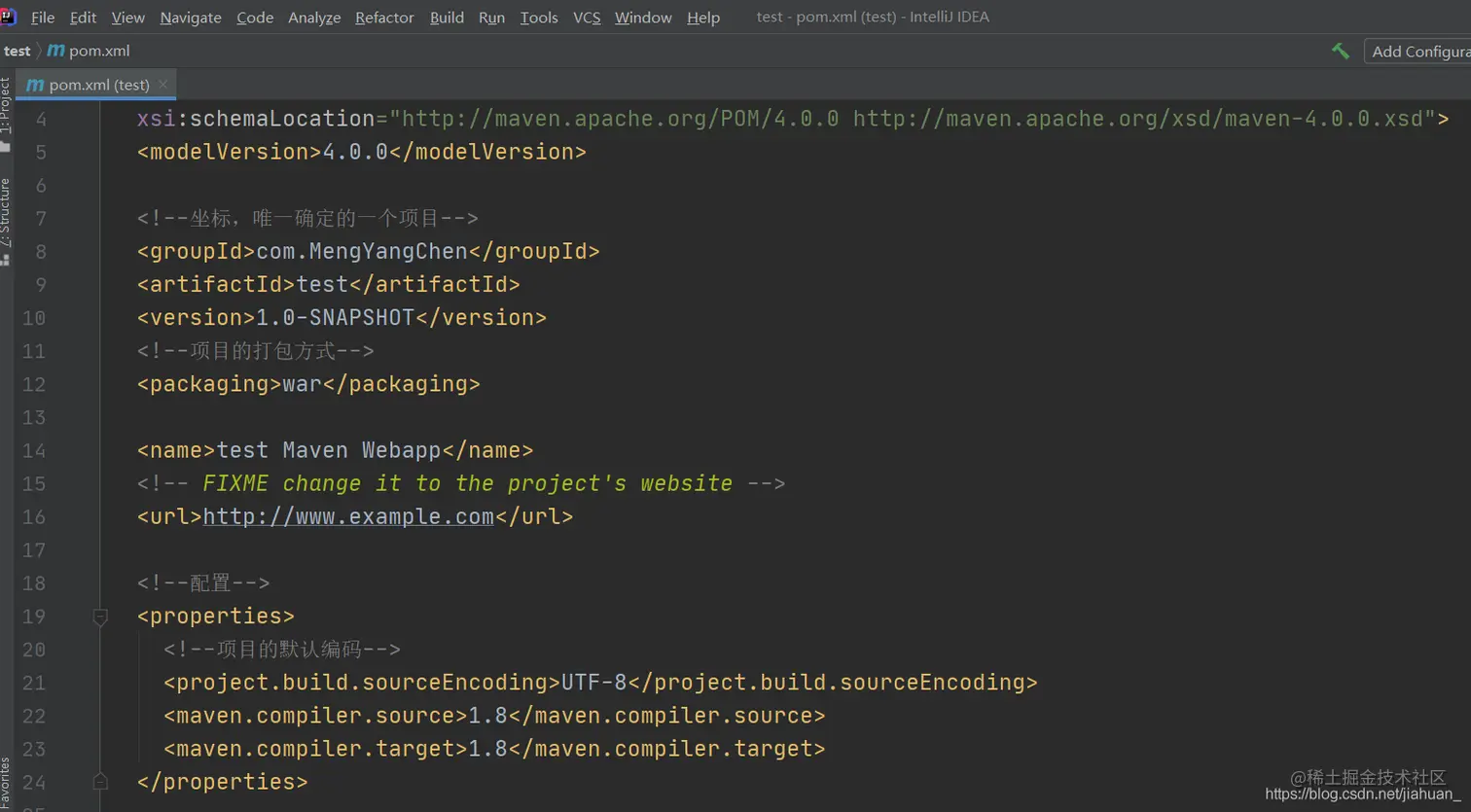Collapse the properties block fold marker at line 19
The height and width of the screenshot is (812, 1471).
point(100,617)
